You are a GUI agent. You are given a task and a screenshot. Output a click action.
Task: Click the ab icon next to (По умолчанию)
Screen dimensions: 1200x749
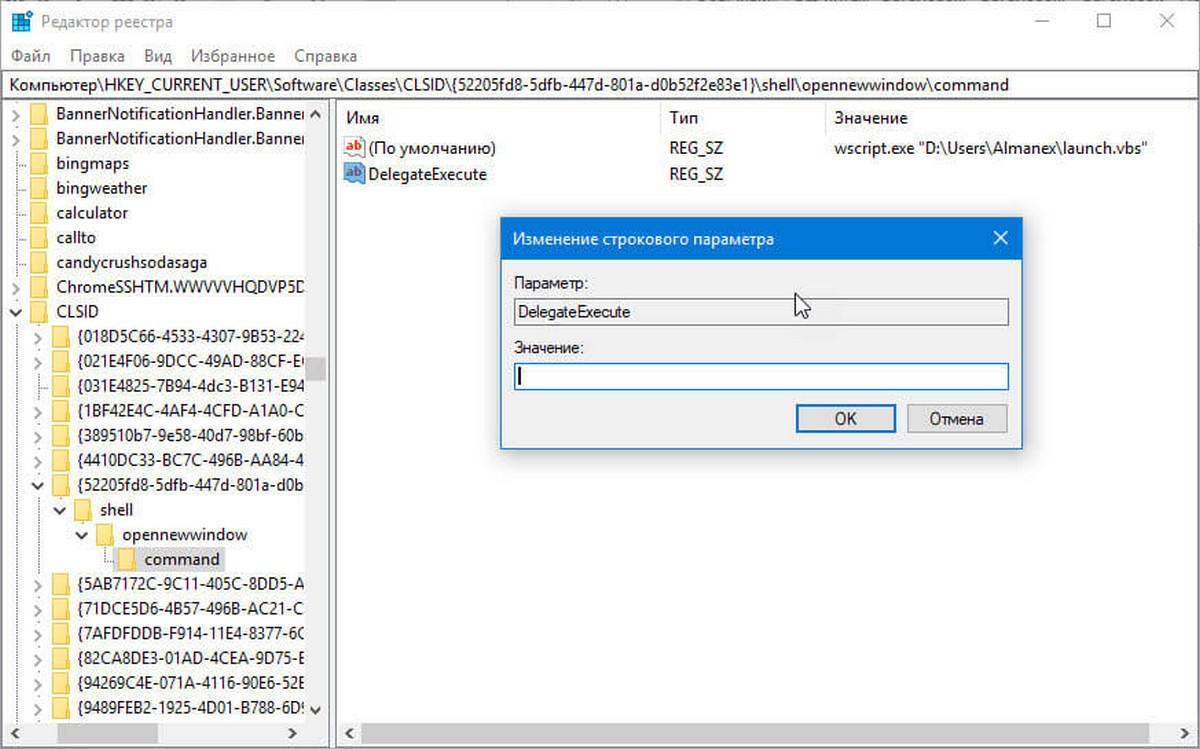[355, 147]
